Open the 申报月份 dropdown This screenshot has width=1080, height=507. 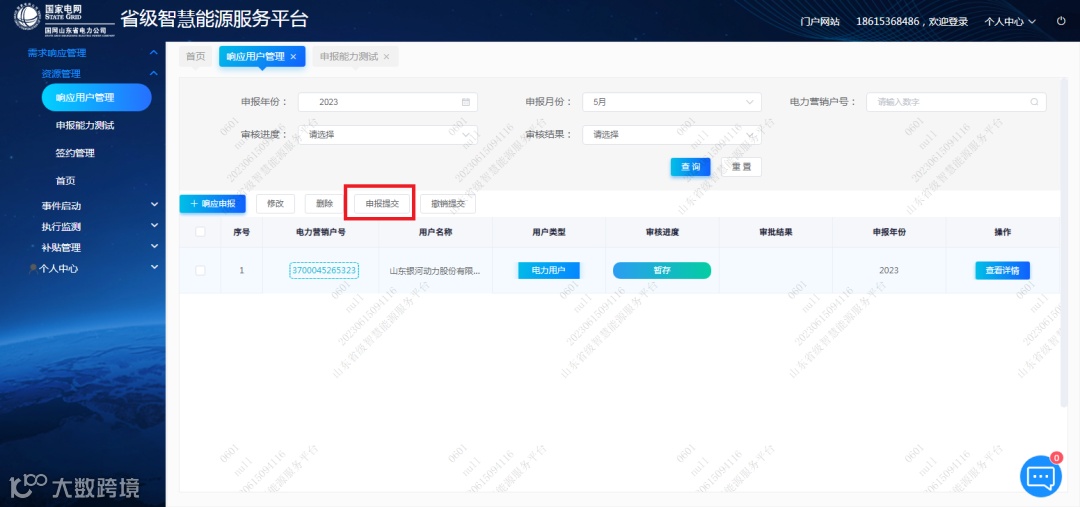click(672, 102)
